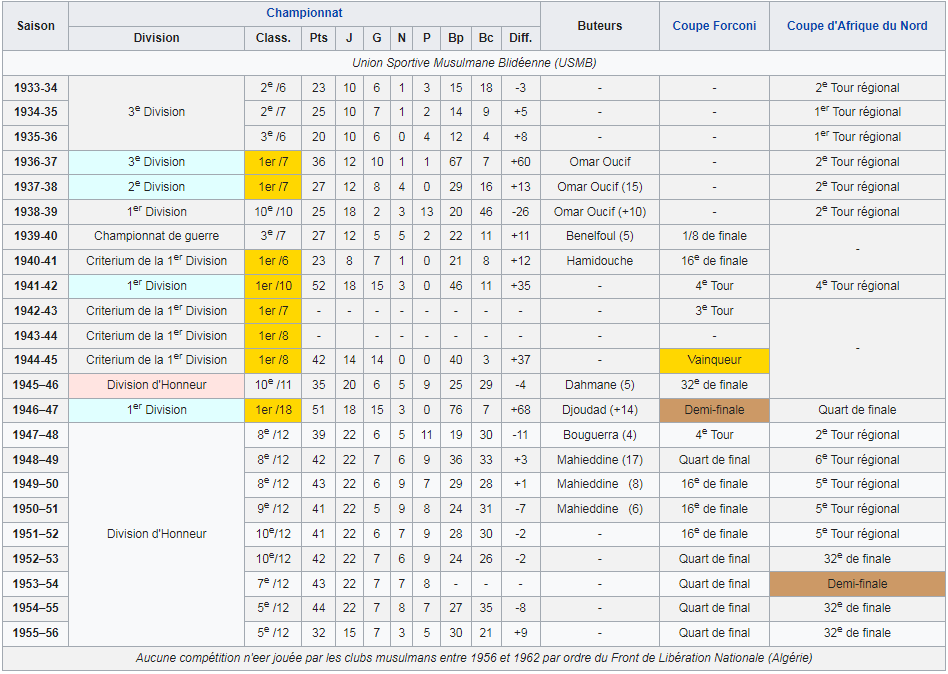Click the Demi-finale cell in Coupe Forconi column

tap(714, 410)
